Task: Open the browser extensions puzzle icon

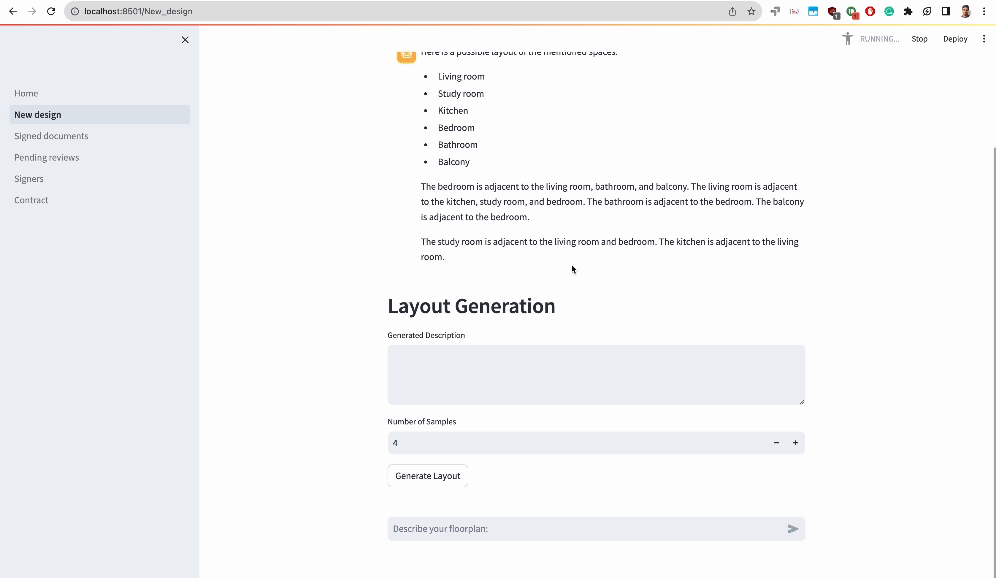Action: pos(908,11)
